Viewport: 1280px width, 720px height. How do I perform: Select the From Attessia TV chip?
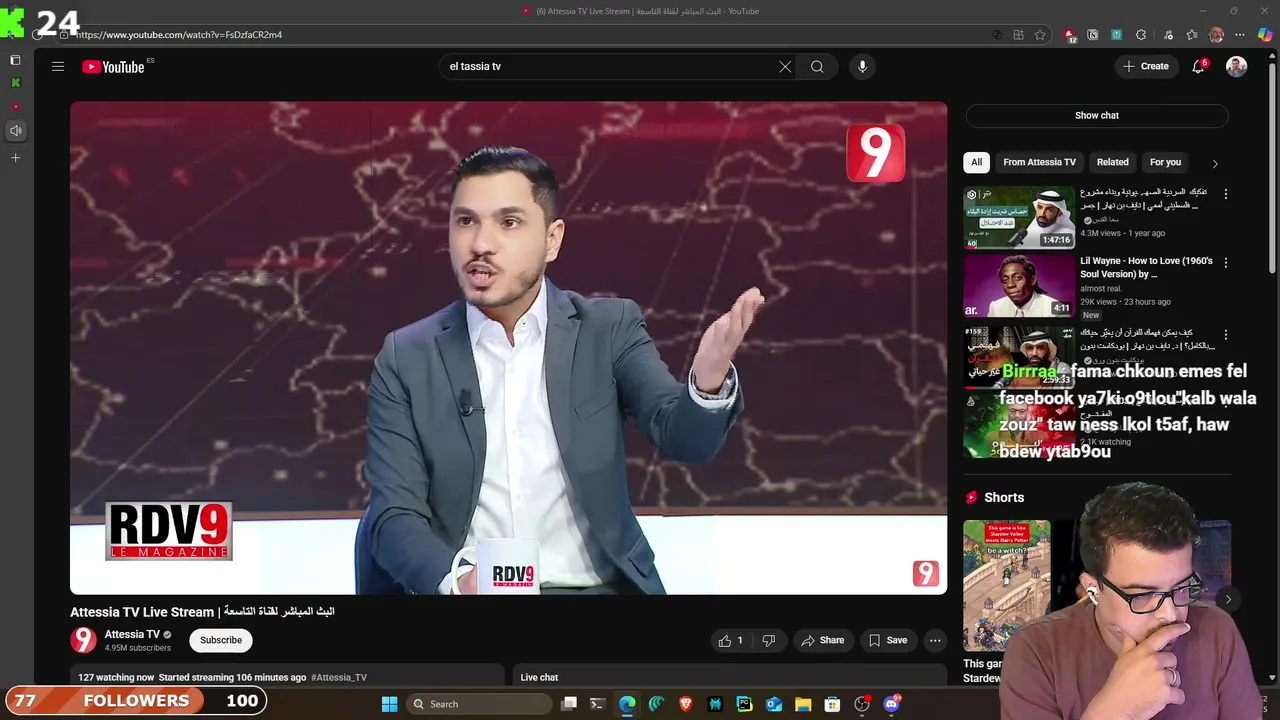1039,162
